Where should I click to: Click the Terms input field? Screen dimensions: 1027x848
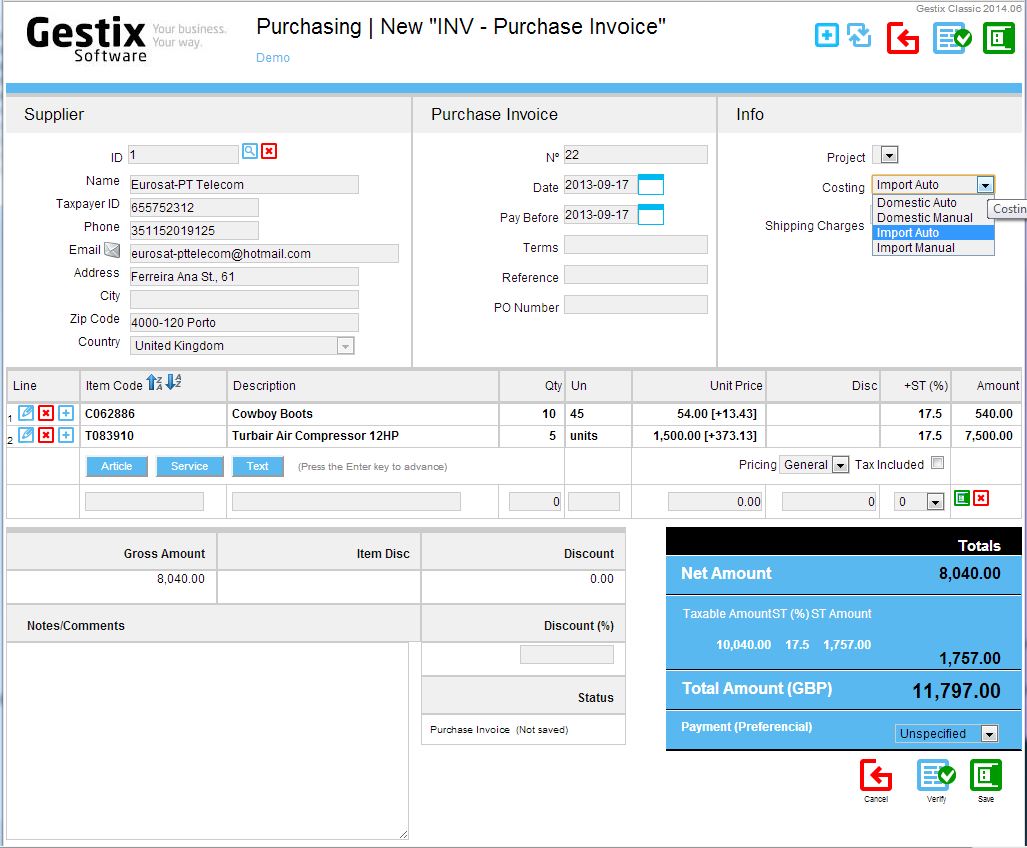tap(635, 245)
